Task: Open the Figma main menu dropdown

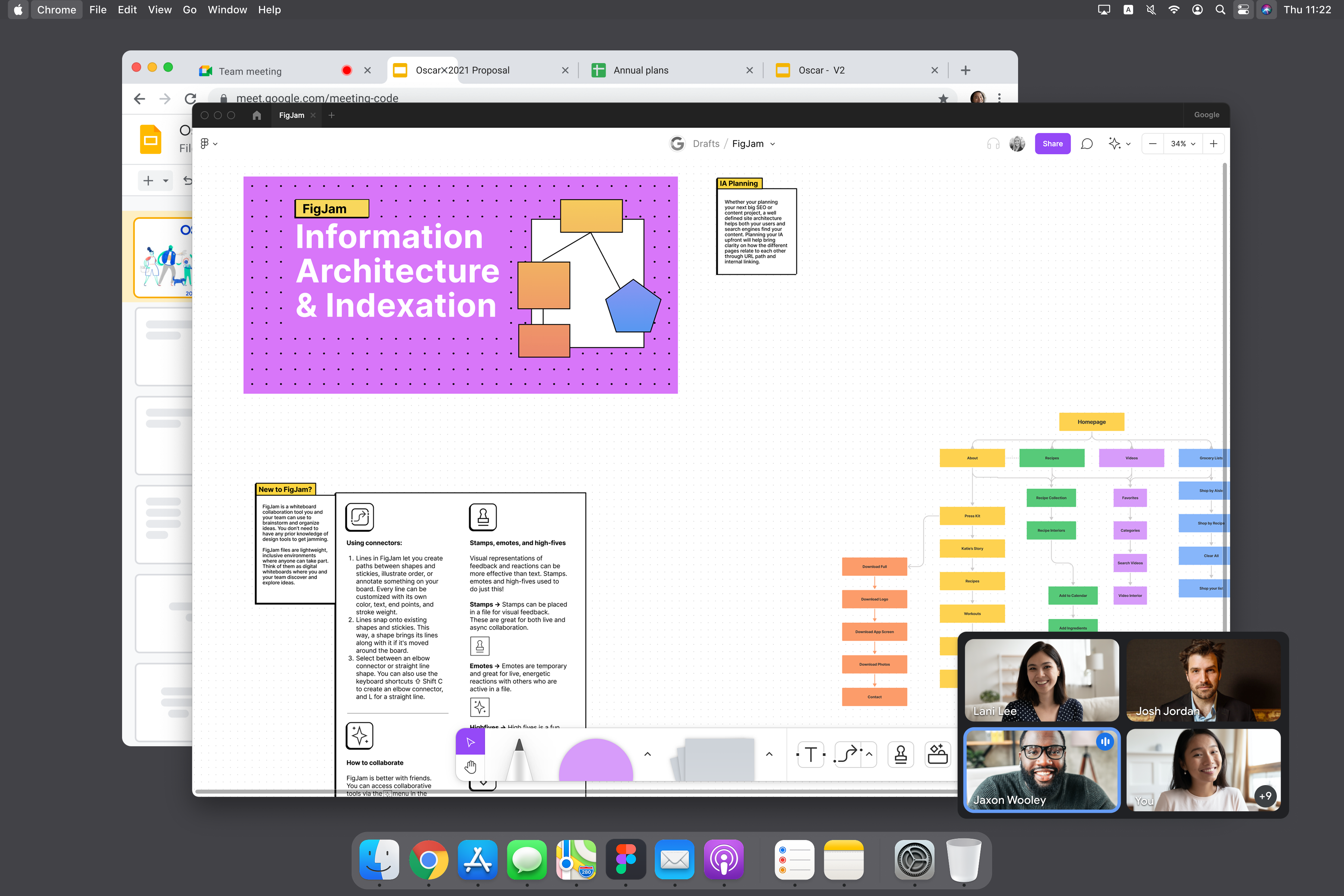Action: (209, 144)
